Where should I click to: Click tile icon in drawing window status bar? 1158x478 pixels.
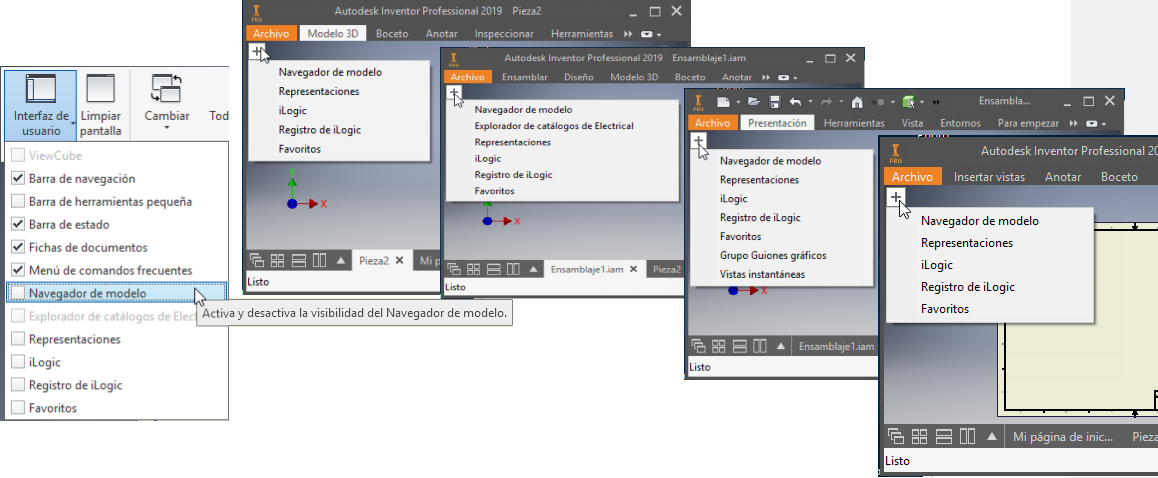pyautogui.click(x=920, y=436)
